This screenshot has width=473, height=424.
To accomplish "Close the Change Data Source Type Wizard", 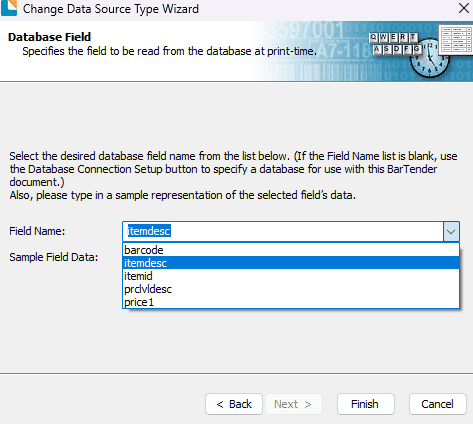I will [x=464, y=8].
